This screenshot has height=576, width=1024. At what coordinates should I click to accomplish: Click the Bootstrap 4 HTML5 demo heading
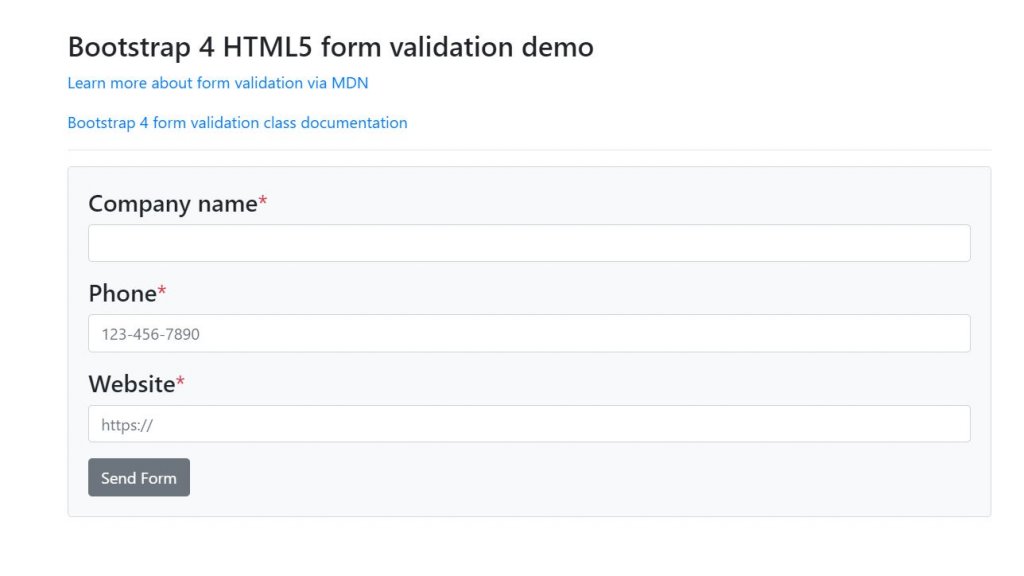(330, 46)
